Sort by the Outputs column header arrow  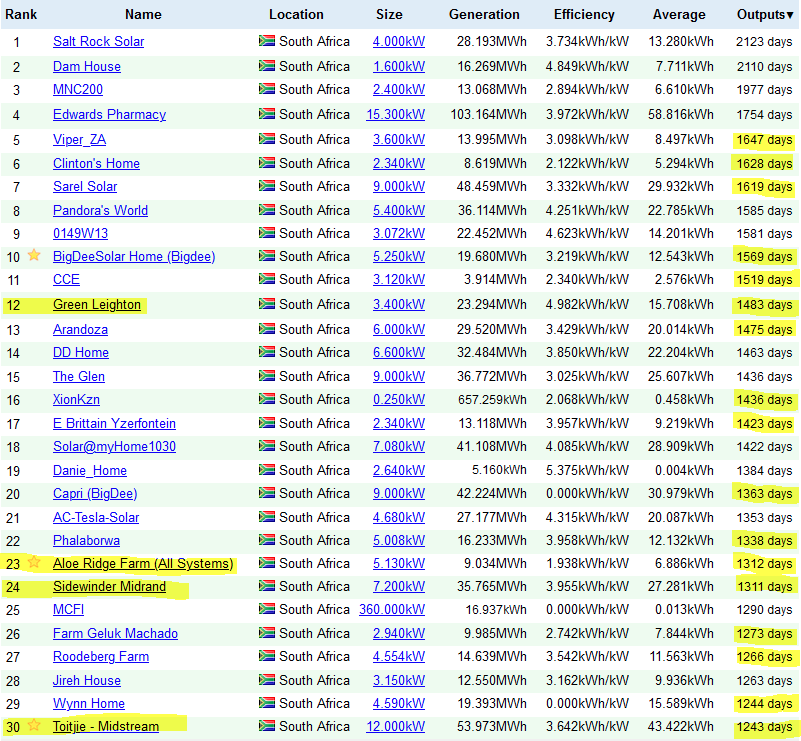click(x=790, y=15)
